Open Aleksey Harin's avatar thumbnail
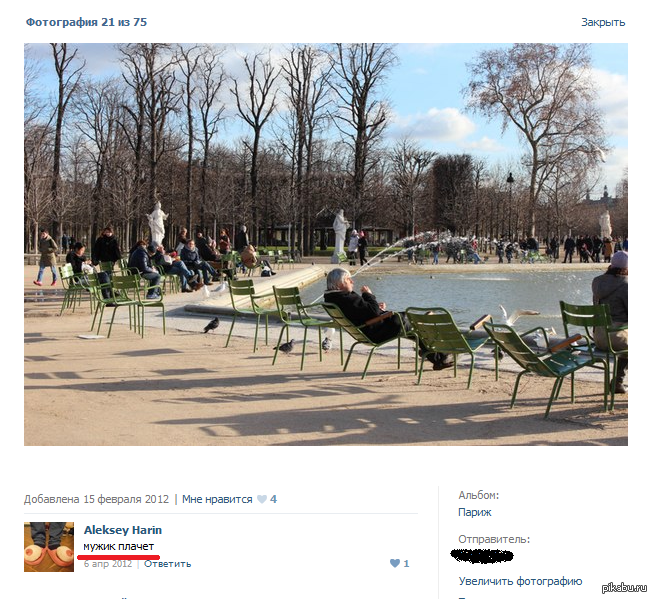 (49, 547)
